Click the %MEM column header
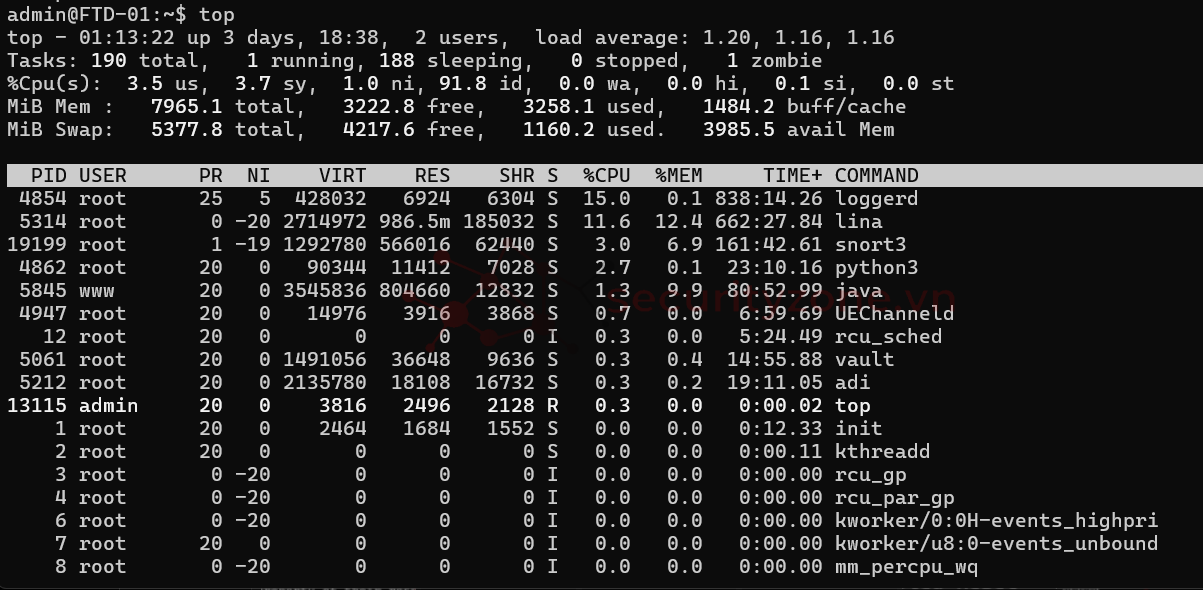Image resolution: width=1203 pixels, height=590 pixels. tap(679, 176)
